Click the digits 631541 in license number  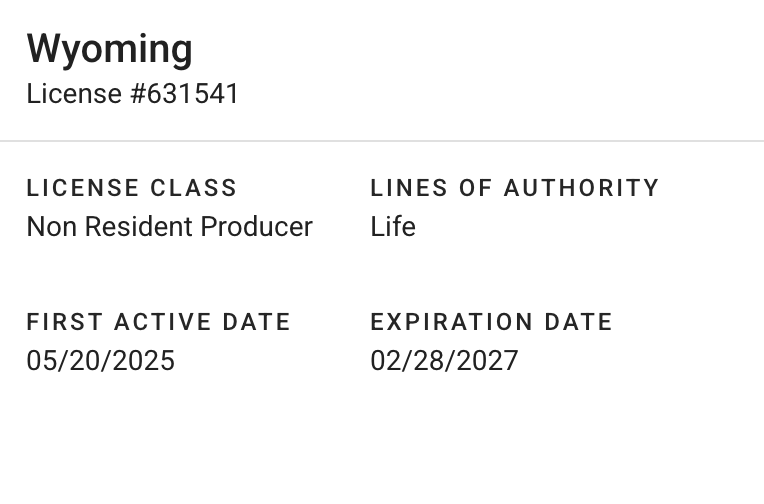tap(193, 94)
